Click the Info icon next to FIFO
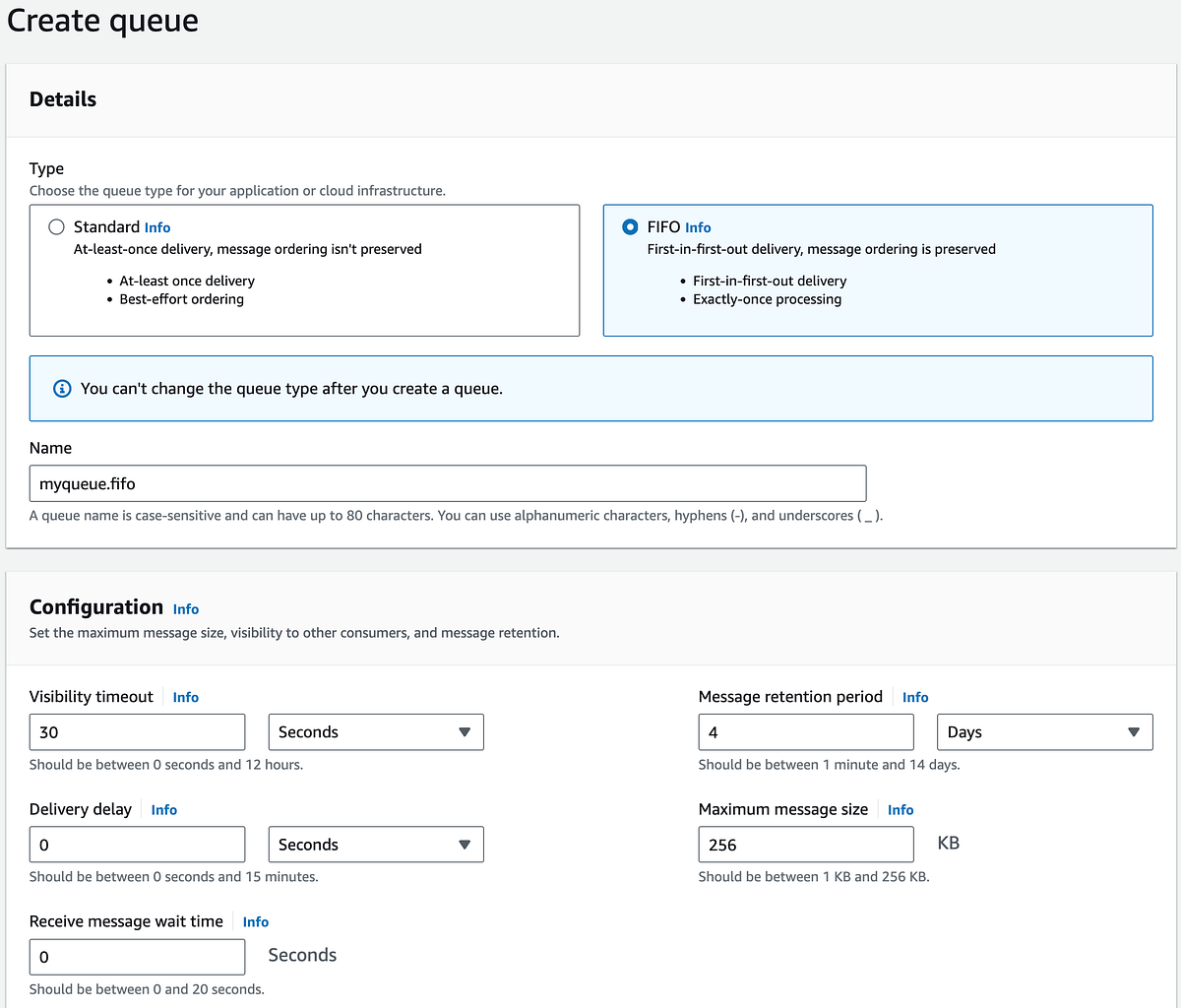 pos(698,226)
